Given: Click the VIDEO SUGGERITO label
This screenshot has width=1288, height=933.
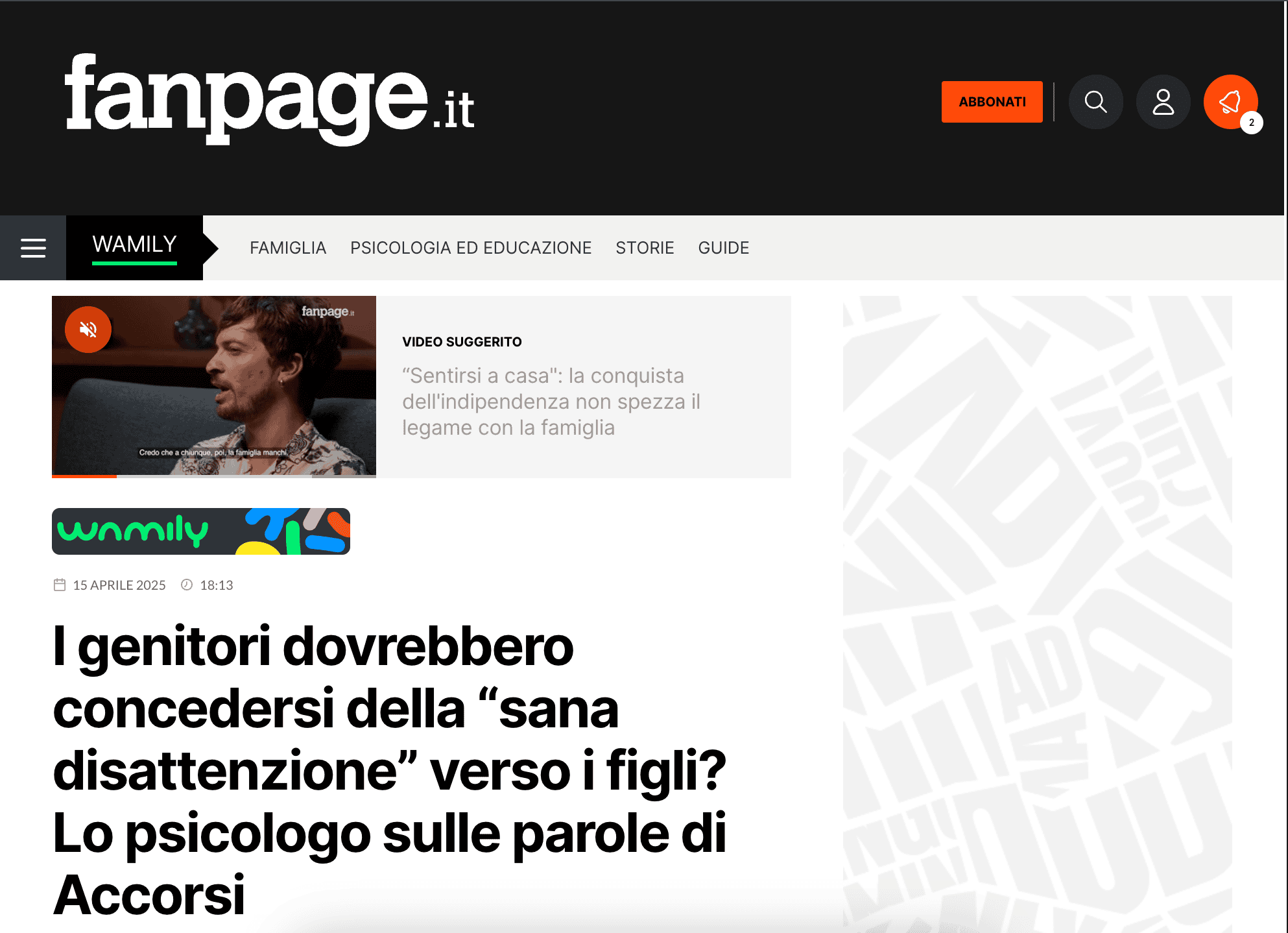Looking at the screenshot, I should pyautogui.click(x=462, y=342).
